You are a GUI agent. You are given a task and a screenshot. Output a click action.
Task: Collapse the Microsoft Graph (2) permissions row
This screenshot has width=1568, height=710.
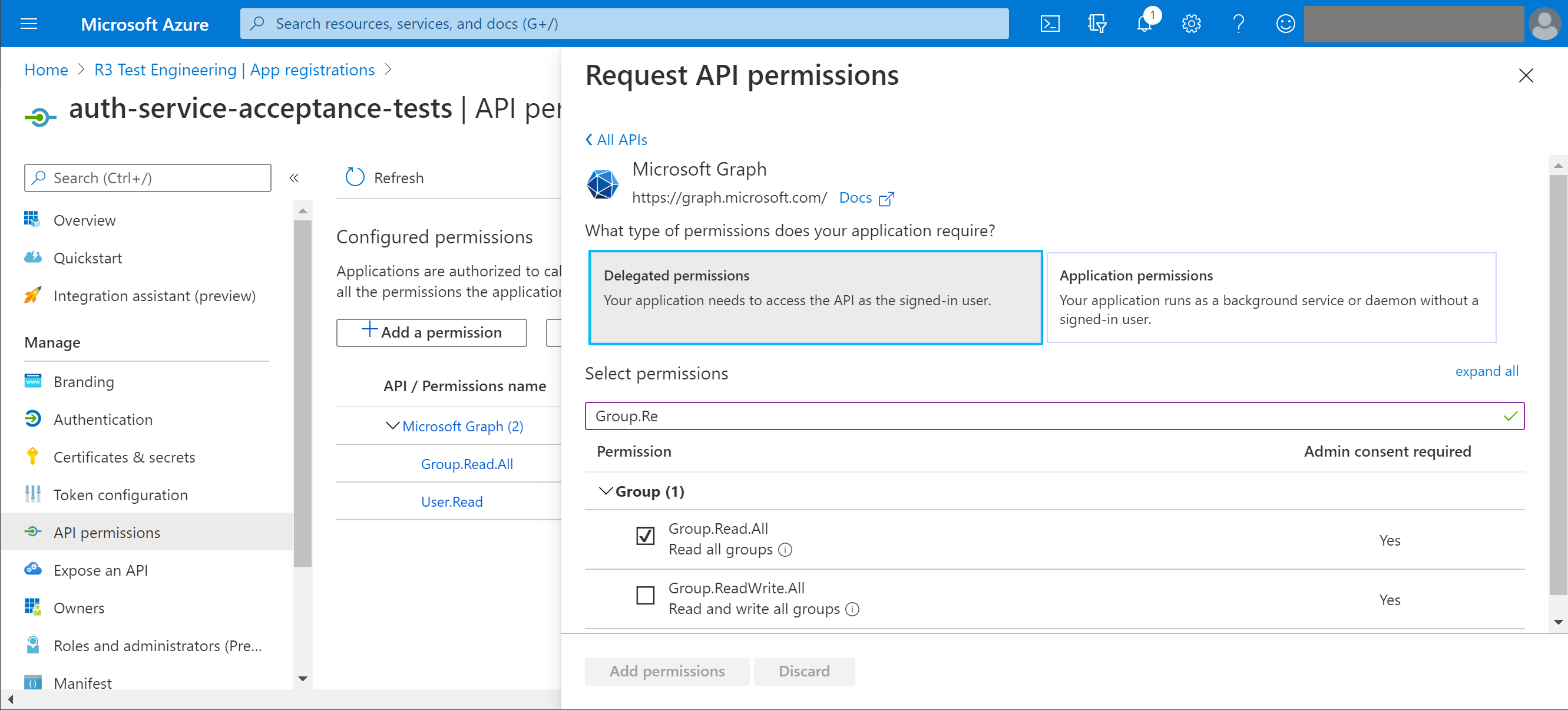[393, 425]
